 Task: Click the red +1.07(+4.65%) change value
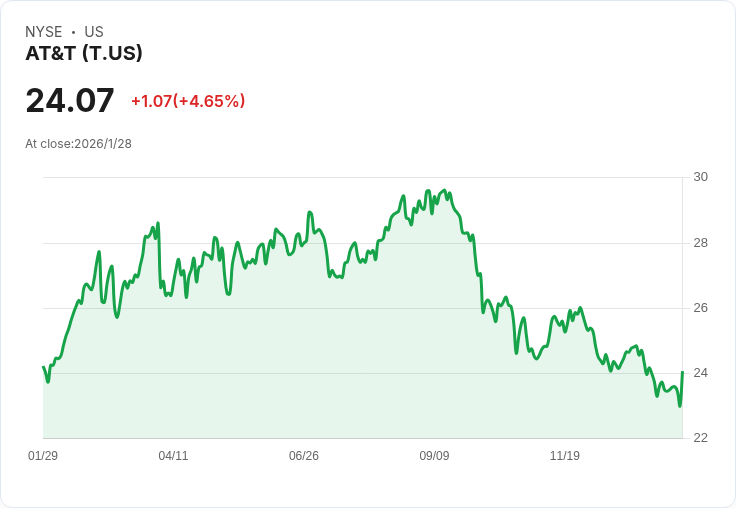(188, 101)
